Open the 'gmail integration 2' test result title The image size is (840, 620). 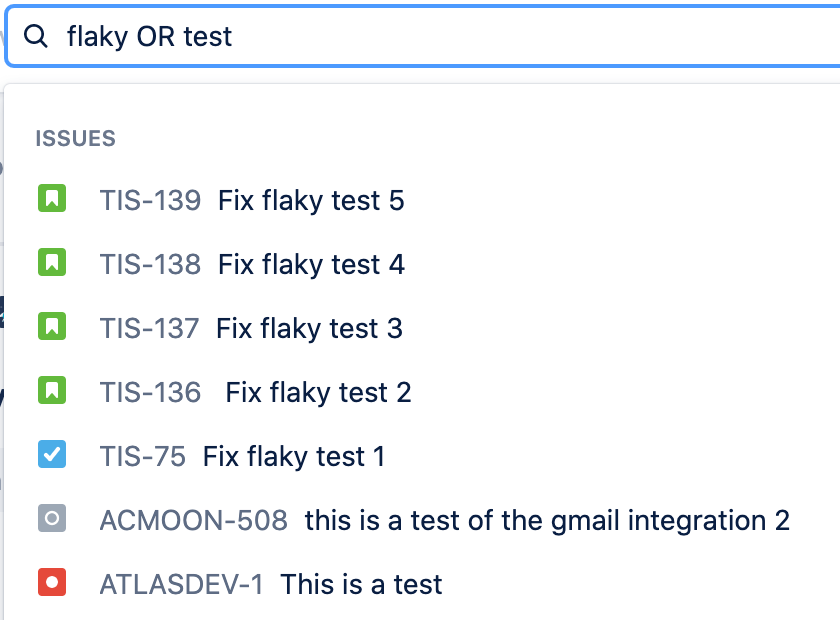coord(547,520)
